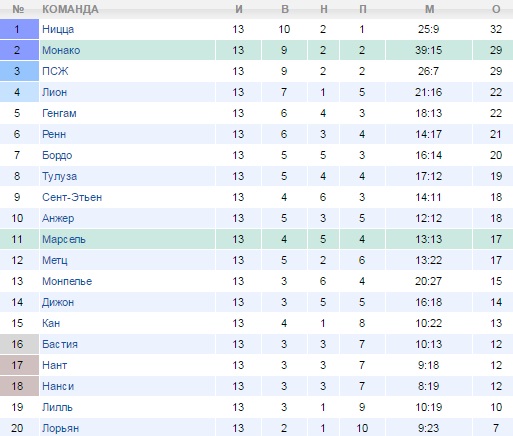
Task: Open the Марсель team link
Action: [x=64, y=239]
